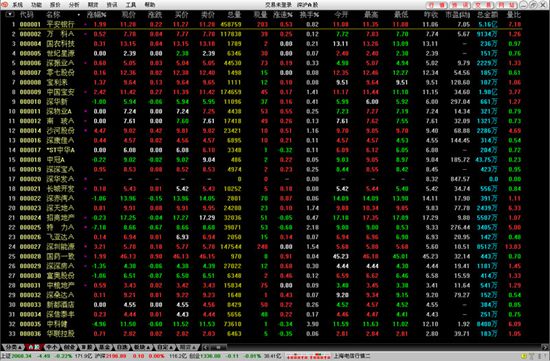550x361 pixels.
Task: Open the 工具 menu
Action: click(x=131, y=5)
